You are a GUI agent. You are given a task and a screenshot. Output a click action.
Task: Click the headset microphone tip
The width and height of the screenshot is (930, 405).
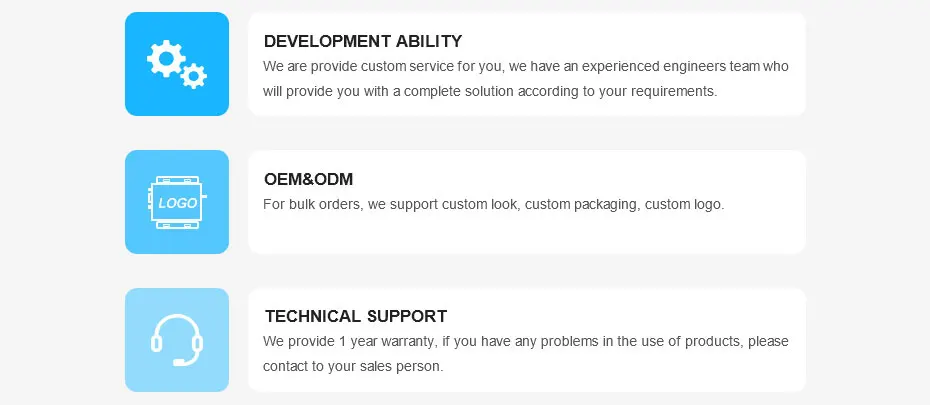pyautogui.click(x=178, y=361)
